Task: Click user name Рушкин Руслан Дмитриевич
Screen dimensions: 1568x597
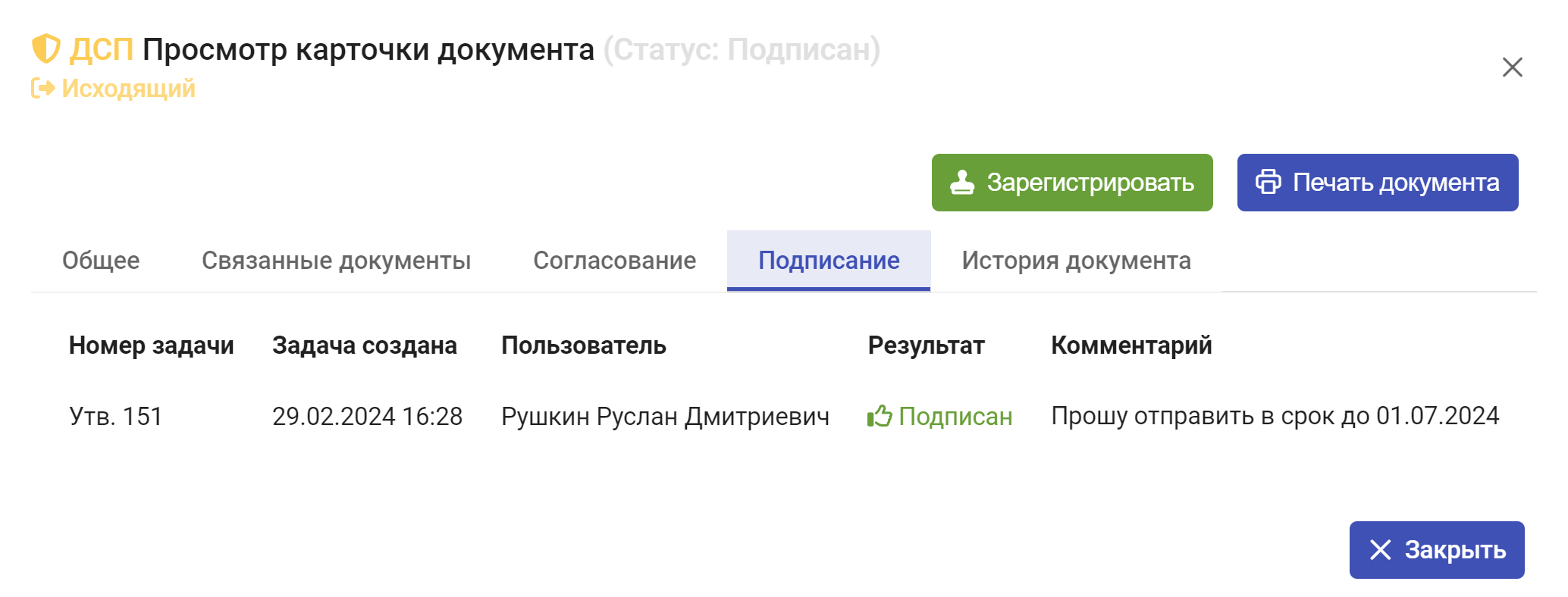Action: pos(665,416)
